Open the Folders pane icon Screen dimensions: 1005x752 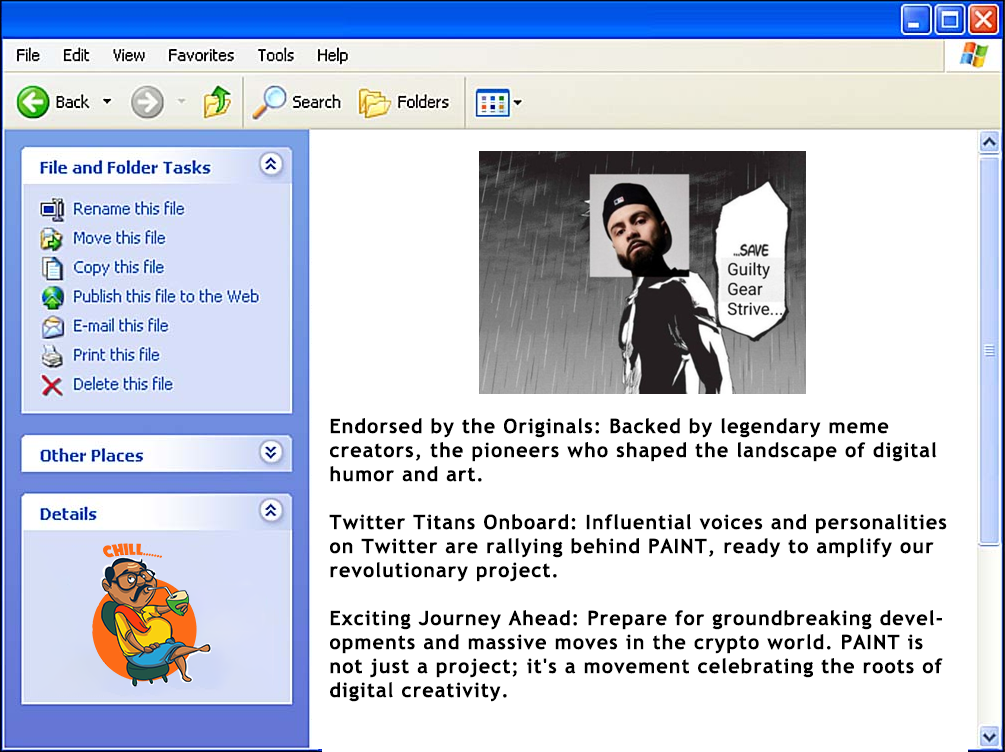[374, 103]
